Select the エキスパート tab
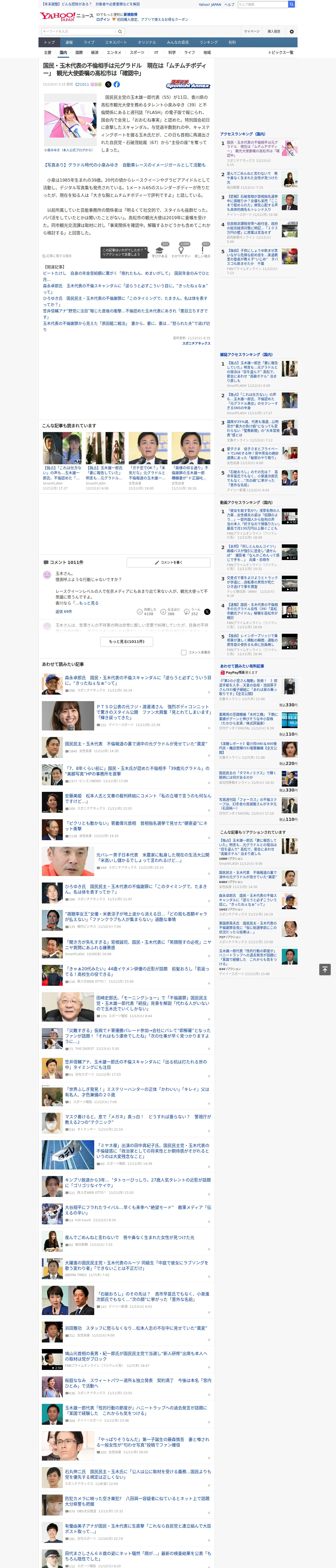The height and width of the screenshot is (1568, 336). pos(116,43)
